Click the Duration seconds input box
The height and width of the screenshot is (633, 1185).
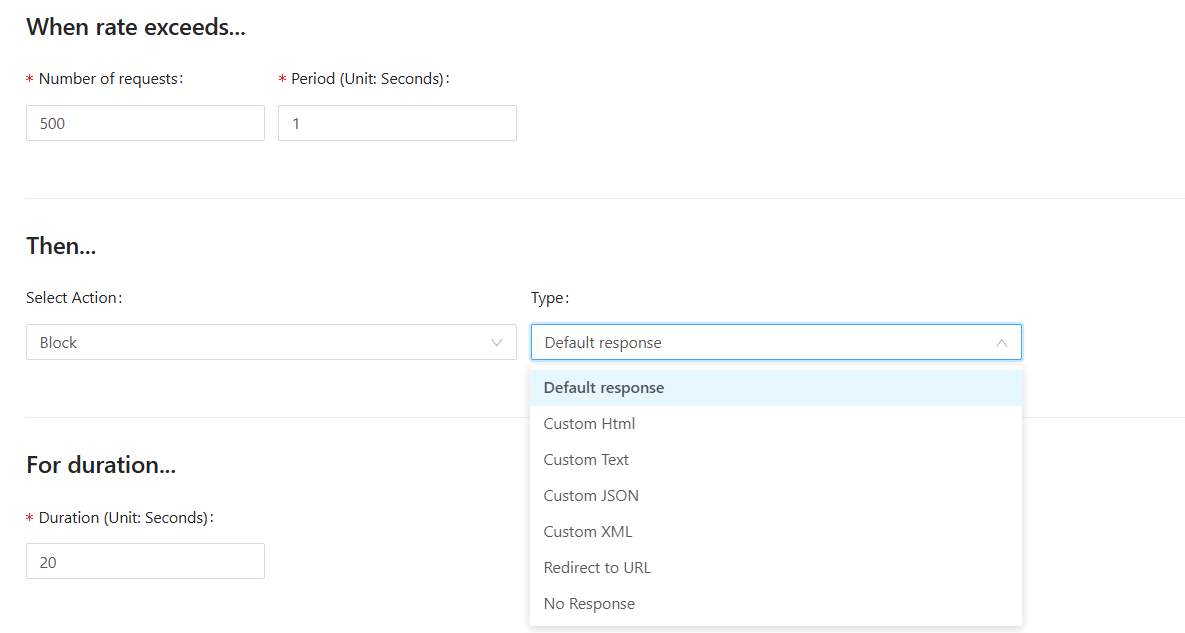[x=145, y=562]
